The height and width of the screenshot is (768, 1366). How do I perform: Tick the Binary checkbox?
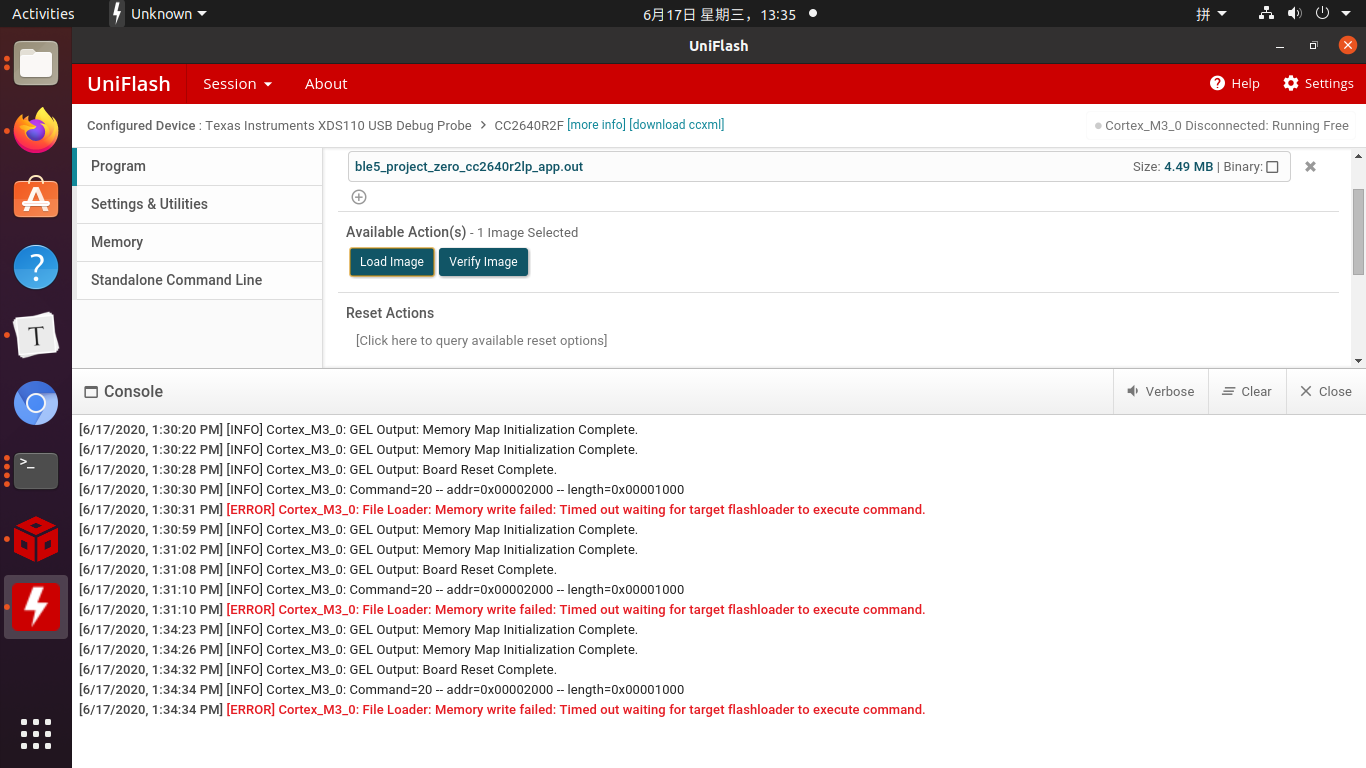coord(1272,167)
